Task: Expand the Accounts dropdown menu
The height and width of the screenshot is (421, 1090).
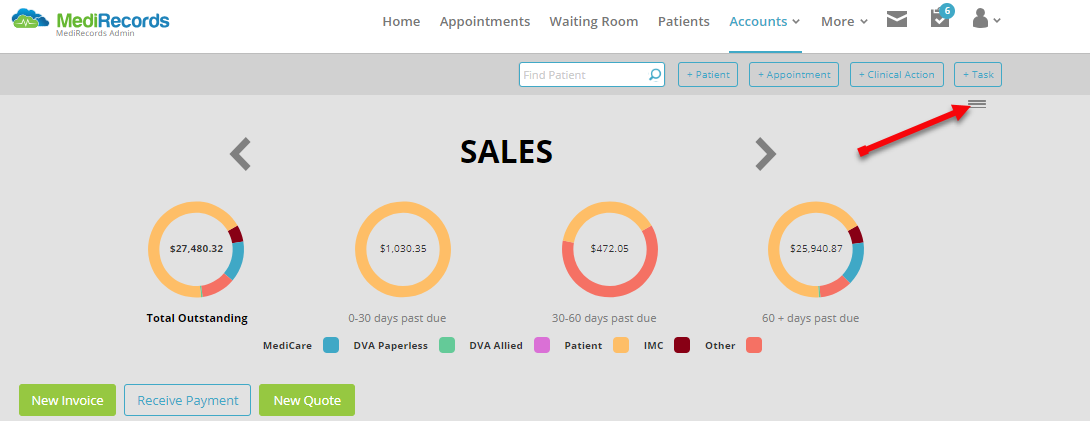Action: tap(765, 22)
